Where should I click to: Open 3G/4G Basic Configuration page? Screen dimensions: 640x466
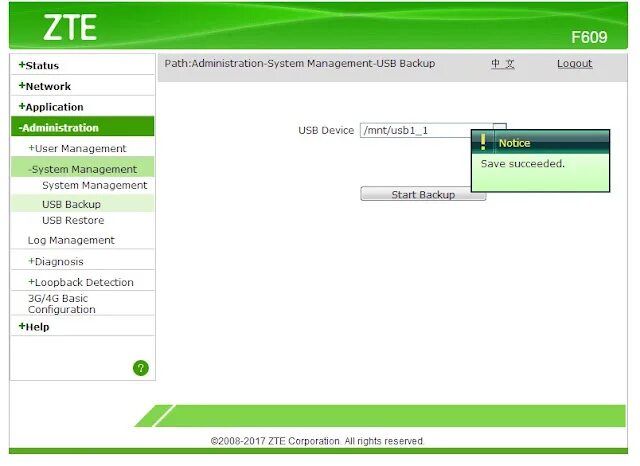coord(62,304)
